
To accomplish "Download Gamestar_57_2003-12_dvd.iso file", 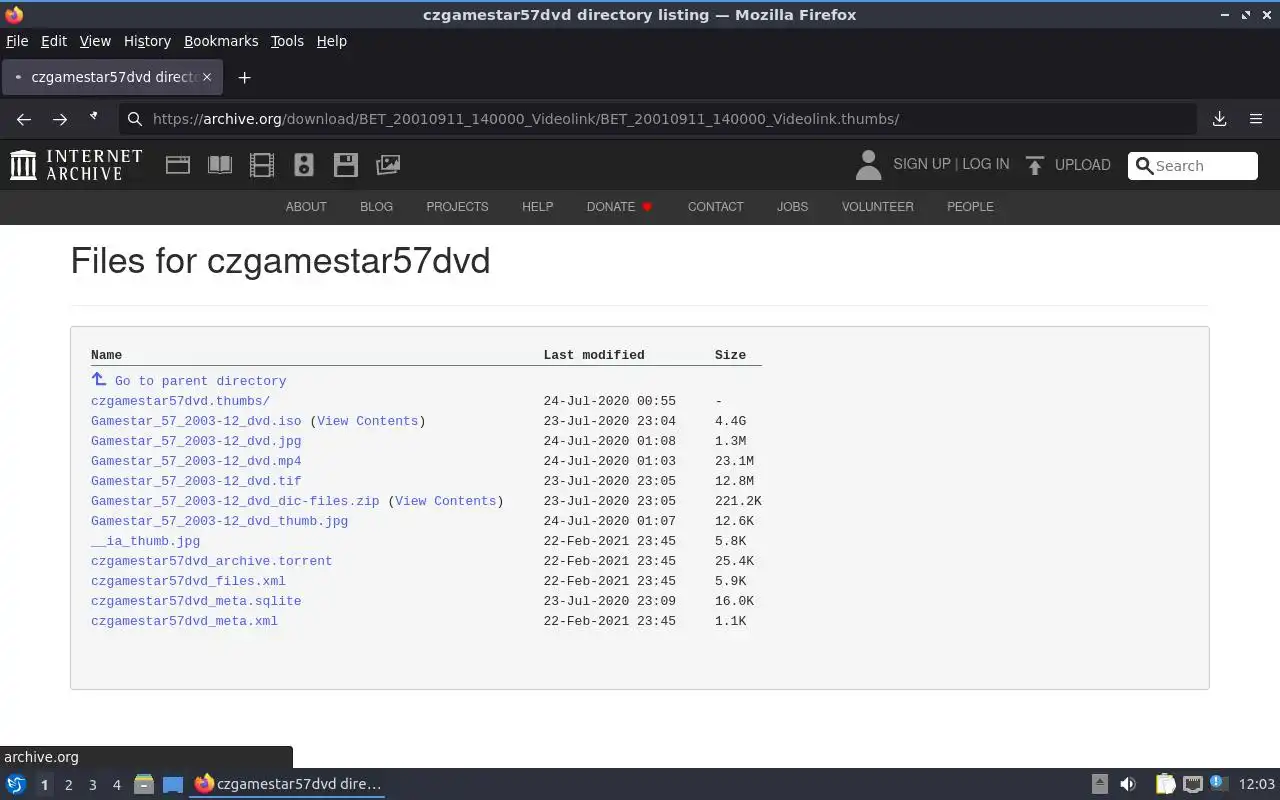I will pos(196,421).
